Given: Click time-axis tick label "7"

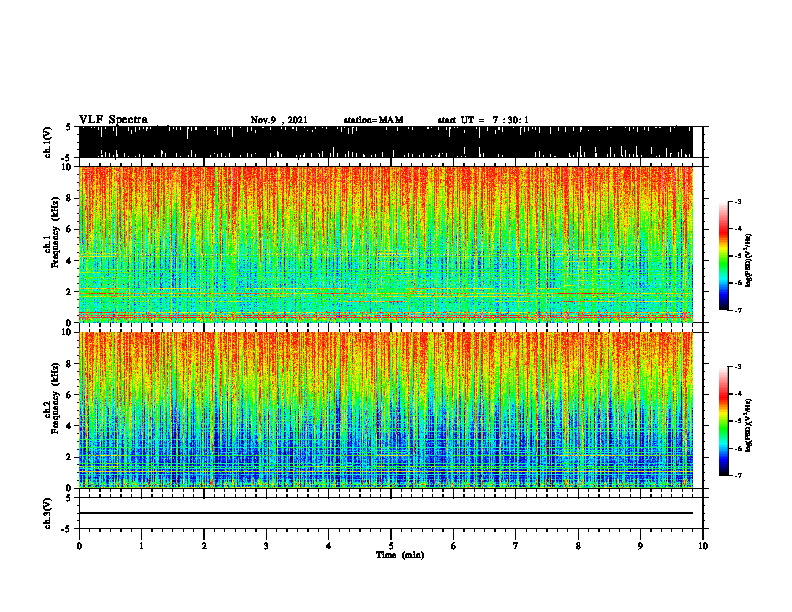Looking at the screenshot, I should click(516, 546).
